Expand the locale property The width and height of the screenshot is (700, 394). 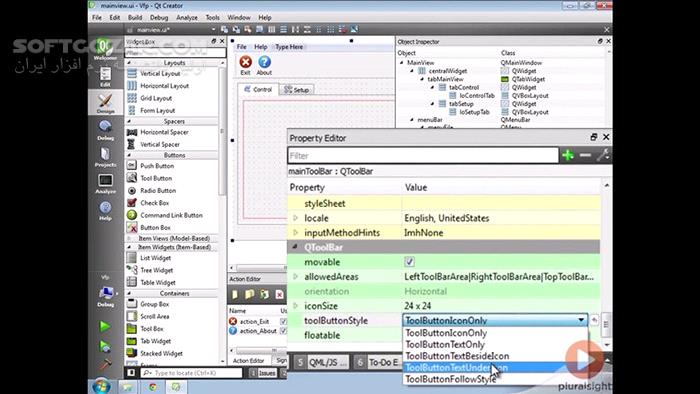pos(295,218)
